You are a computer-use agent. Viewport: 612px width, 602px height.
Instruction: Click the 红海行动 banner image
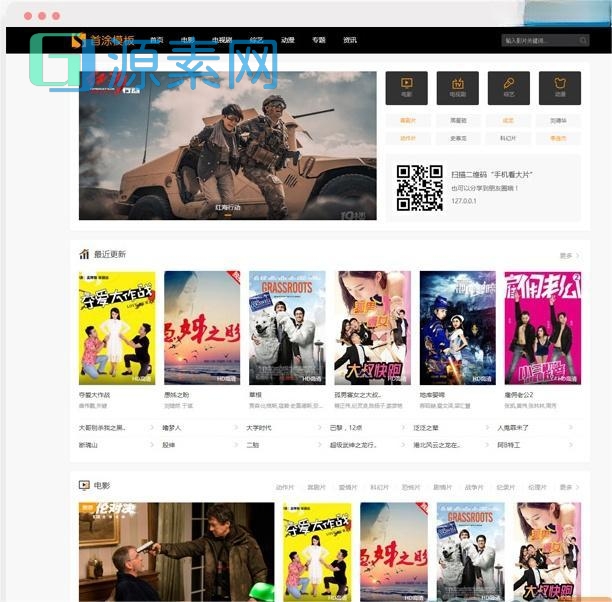pyautogui.click(x=228, y=145)
